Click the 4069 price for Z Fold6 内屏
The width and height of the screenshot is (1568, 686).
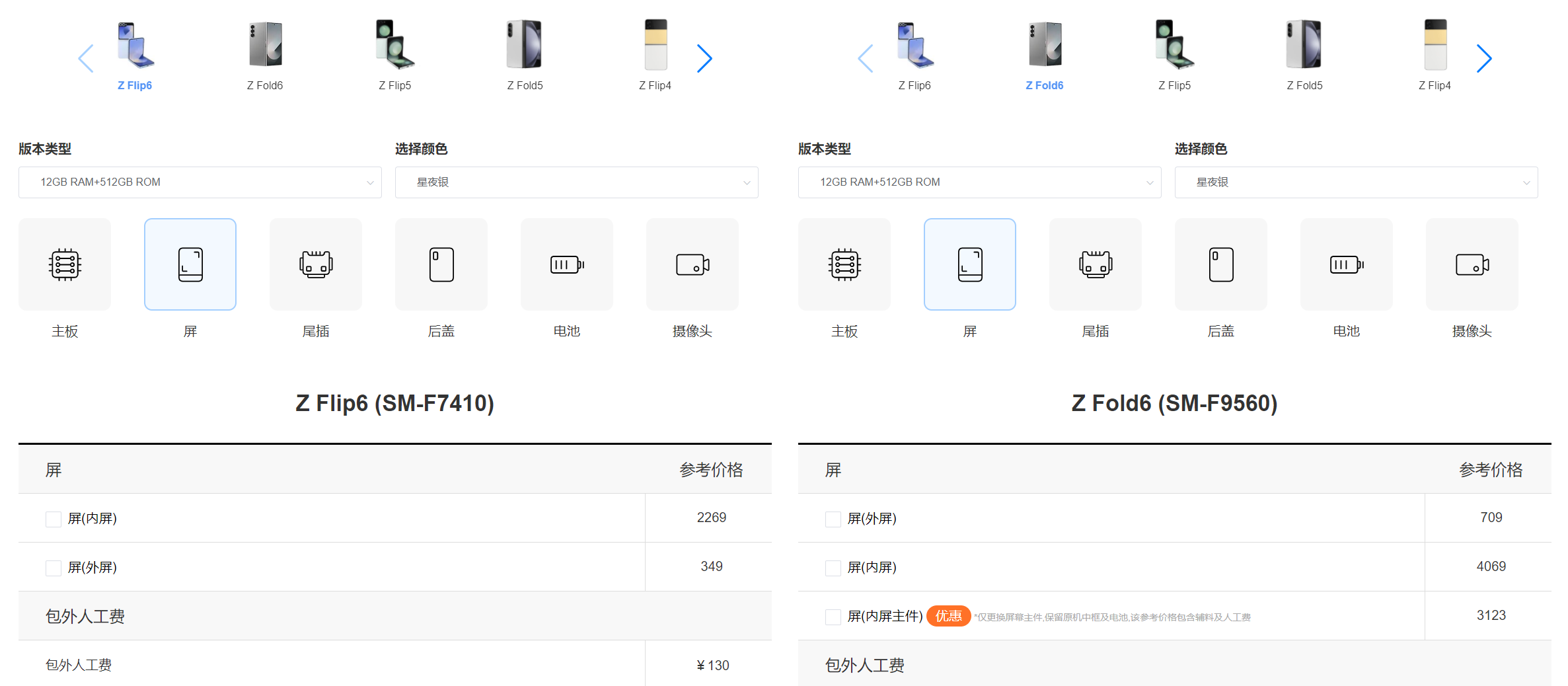pos(1491,566)
